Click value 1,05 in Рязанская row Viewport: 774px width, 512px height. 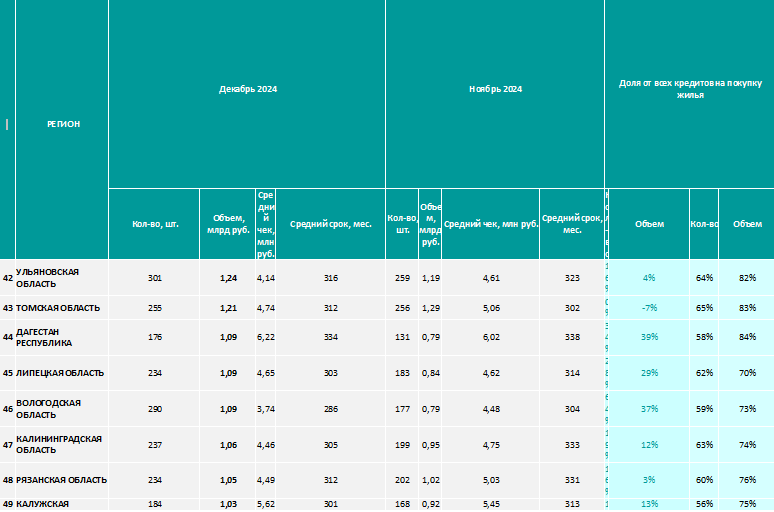[x=228, y=480]
